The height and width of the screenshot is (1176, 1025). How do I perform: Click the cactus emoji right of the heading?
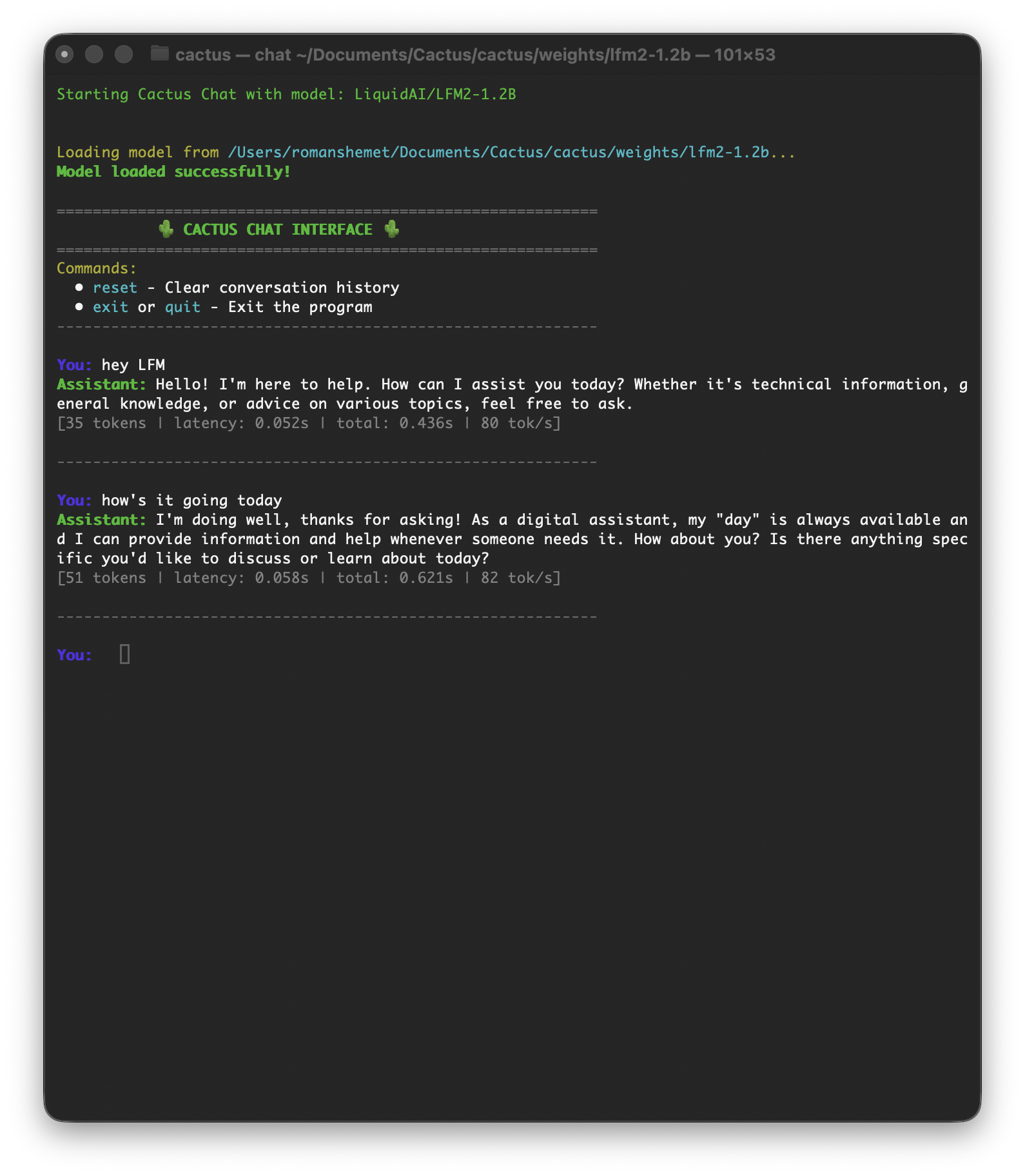click(x=391, y=230)
